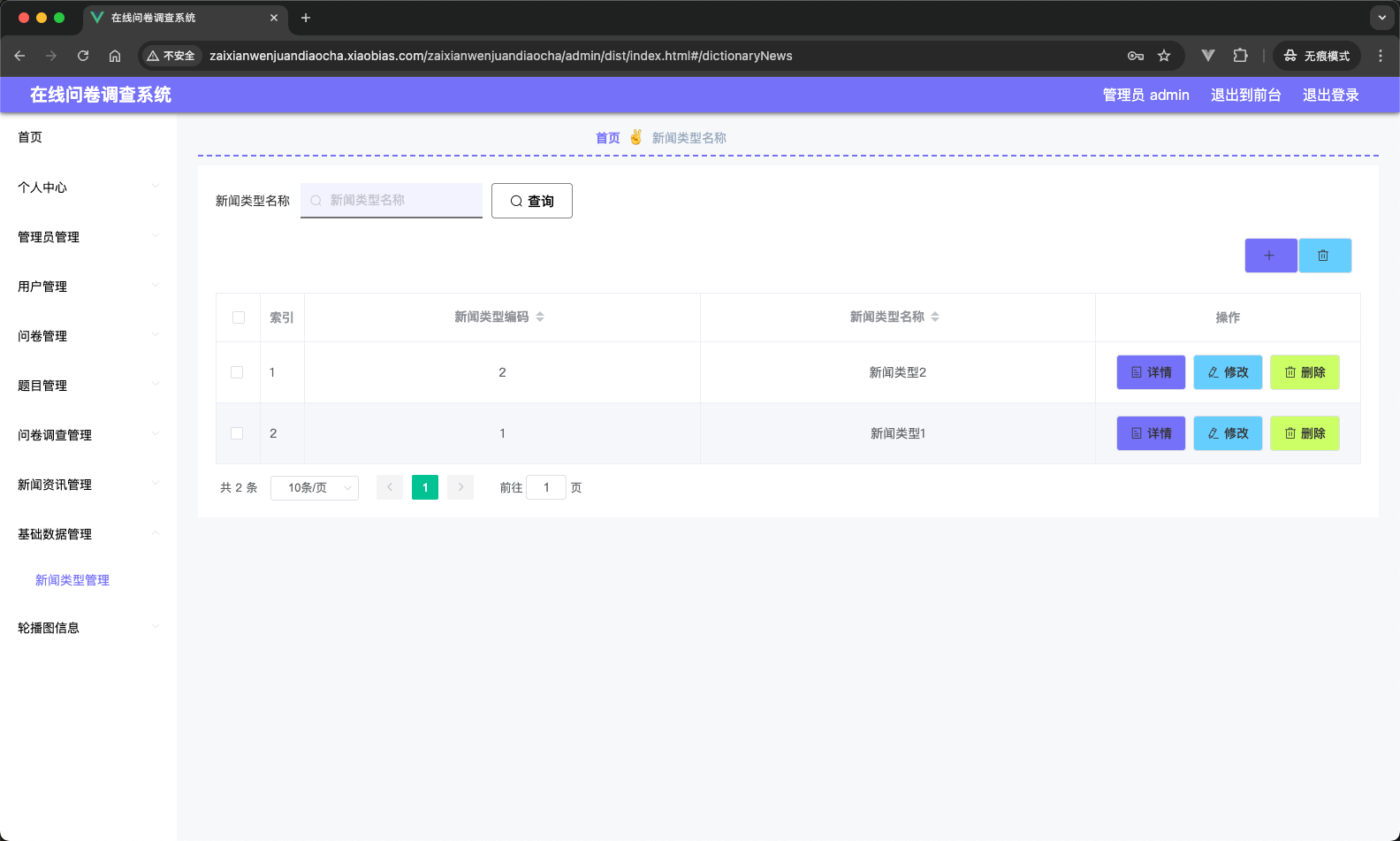Open Chrome three-dot menu
The image size is (1400, 841).
pos(1381,56)
